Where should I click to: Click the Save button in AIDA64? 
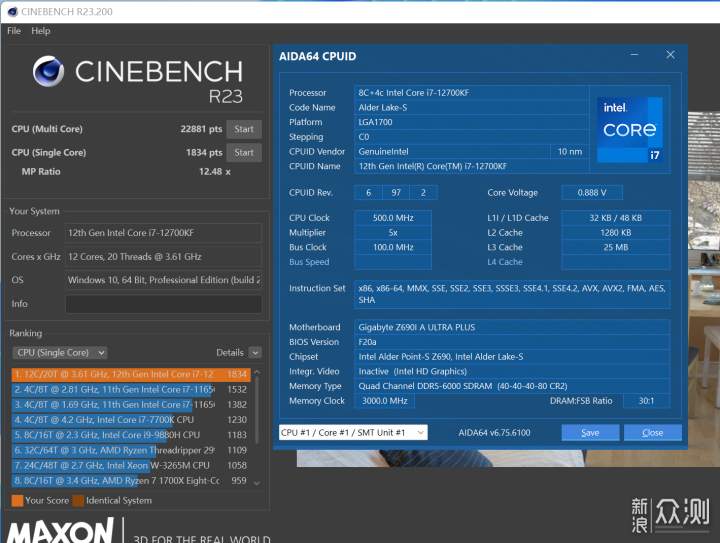point(590,432)
